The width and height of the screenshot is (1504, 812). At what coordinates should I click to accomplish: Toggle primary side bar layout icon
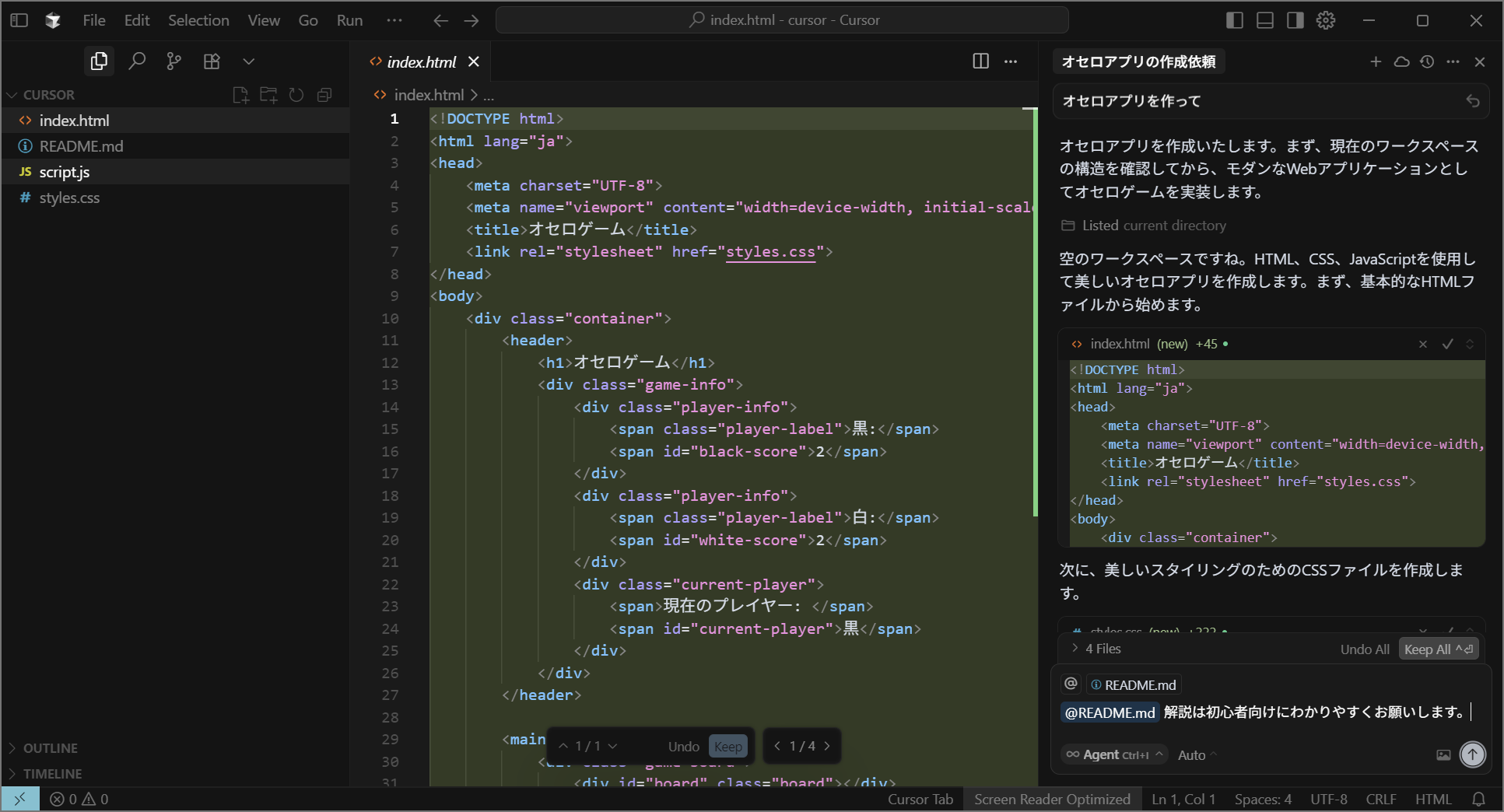pyautogui.click(x=1235, y=20)
